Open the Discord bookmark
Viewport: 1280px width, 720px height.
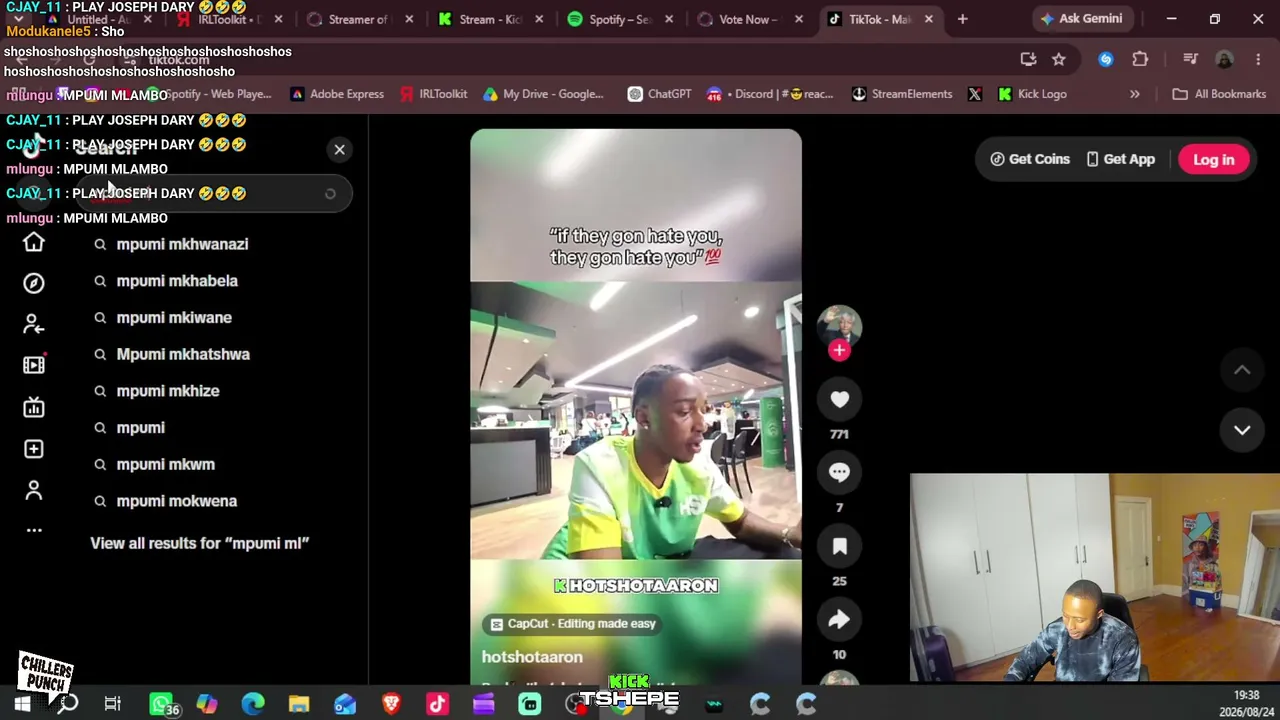pyautogui.click(x=770, y=94)
